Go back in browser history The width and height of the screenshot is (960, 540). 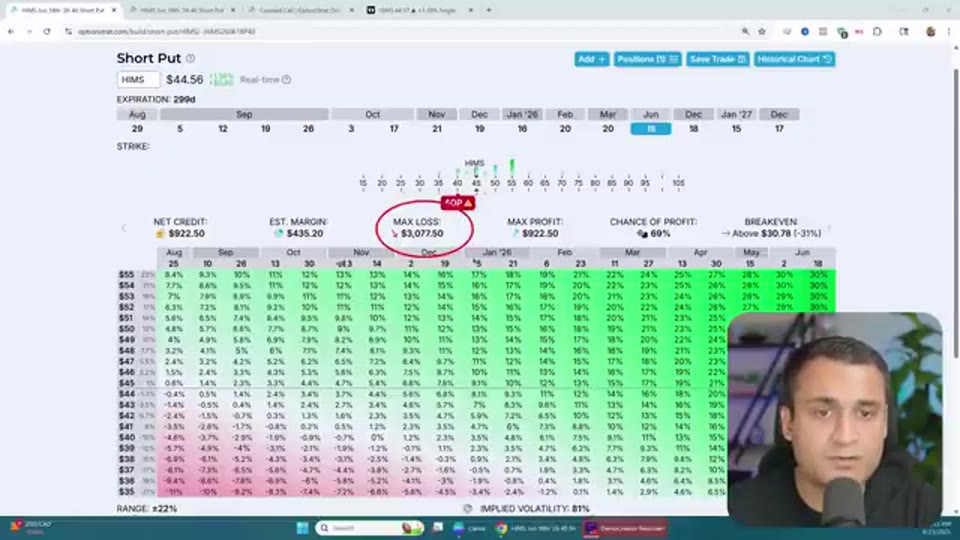[11, 31]
